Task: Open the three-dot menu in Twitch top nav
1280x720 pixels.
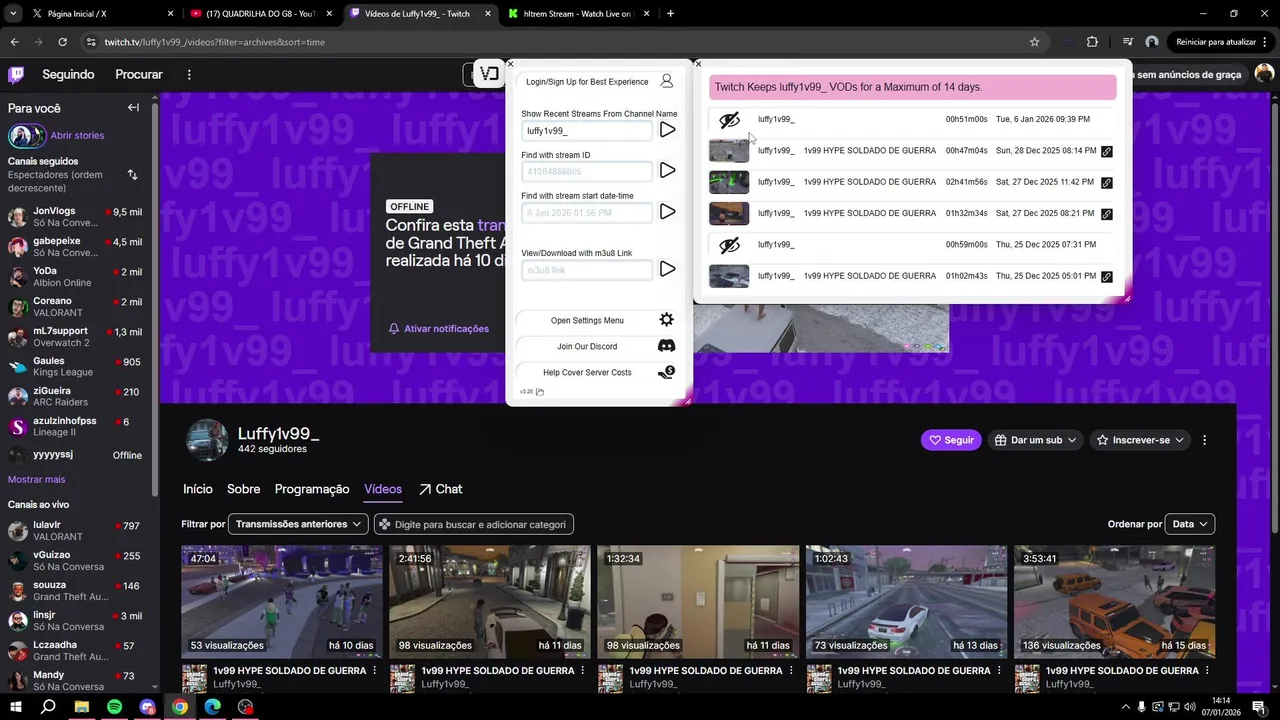Action: coord(189,74)
